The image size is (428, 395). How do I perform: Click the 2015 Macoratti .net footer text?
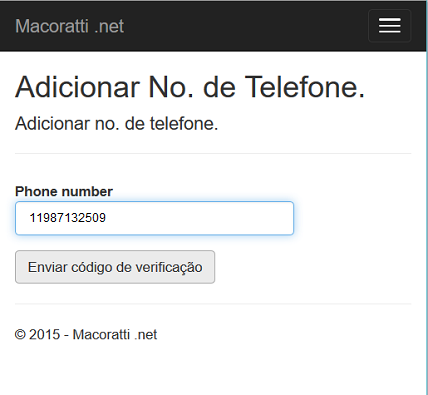[86, 334]
